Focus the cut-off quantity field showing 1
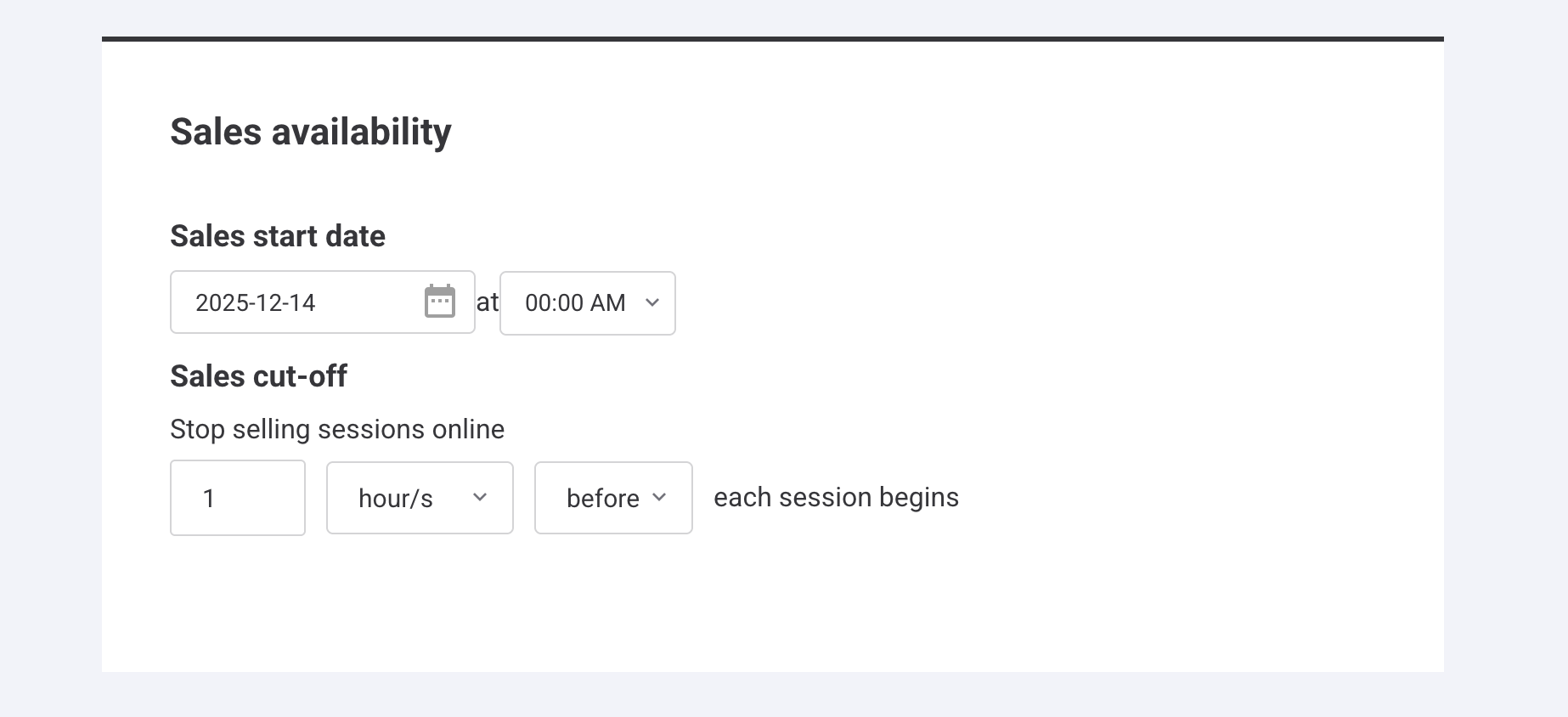1568x717 pixels. point(238,498)
